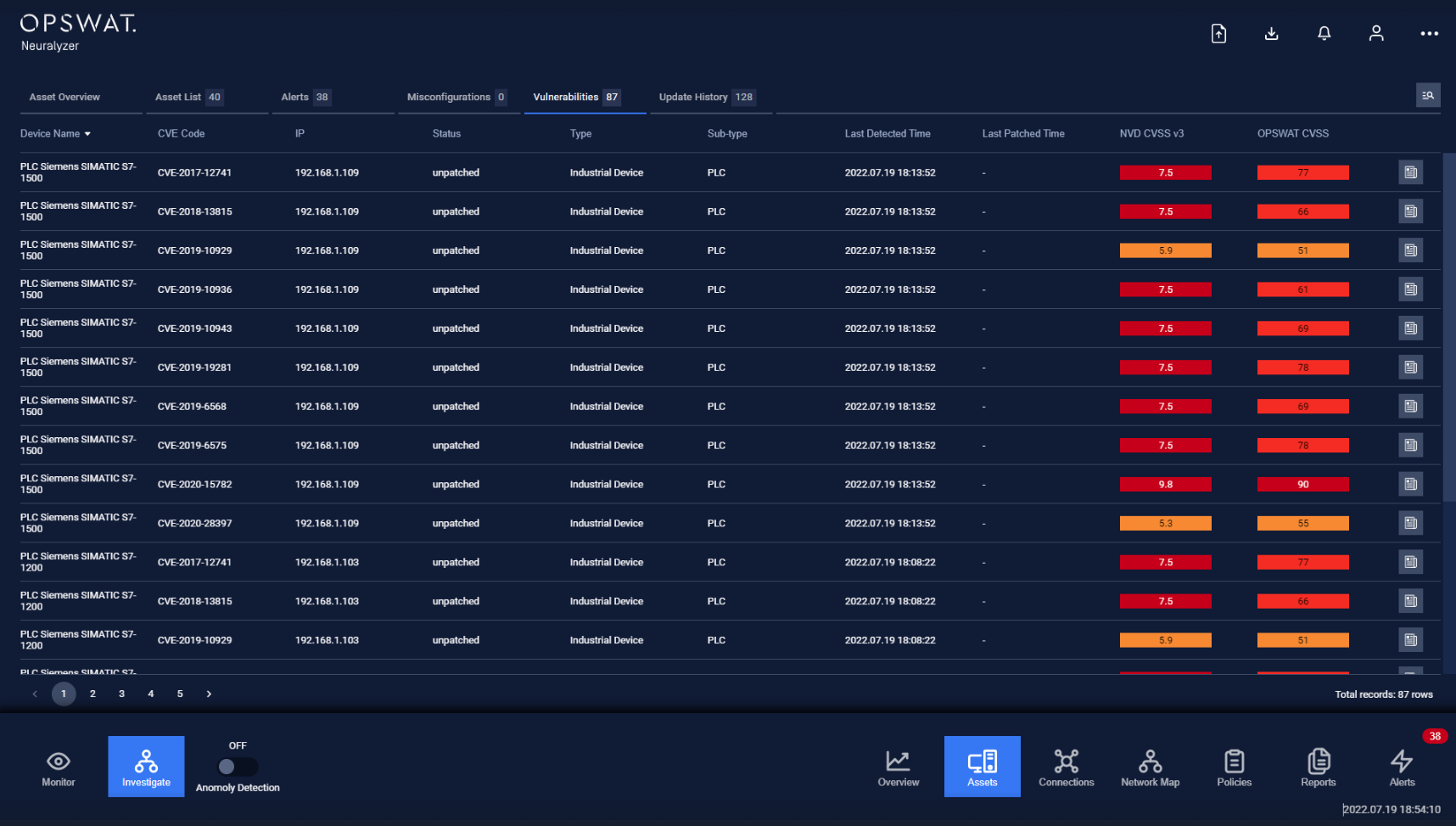Open details icon for CVE-2019-10943 row

pyautogui.click(x=1410, y=329)
